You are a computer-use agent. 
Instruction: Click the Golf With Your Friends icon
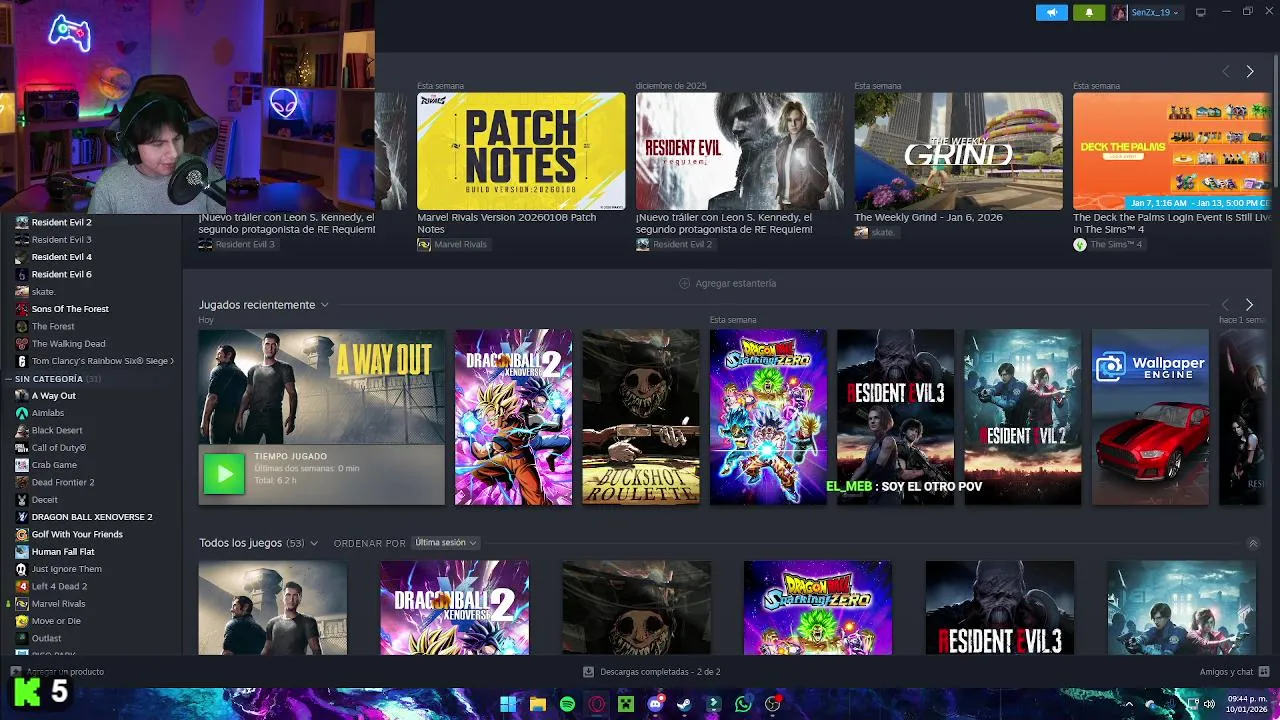[21, 534]
